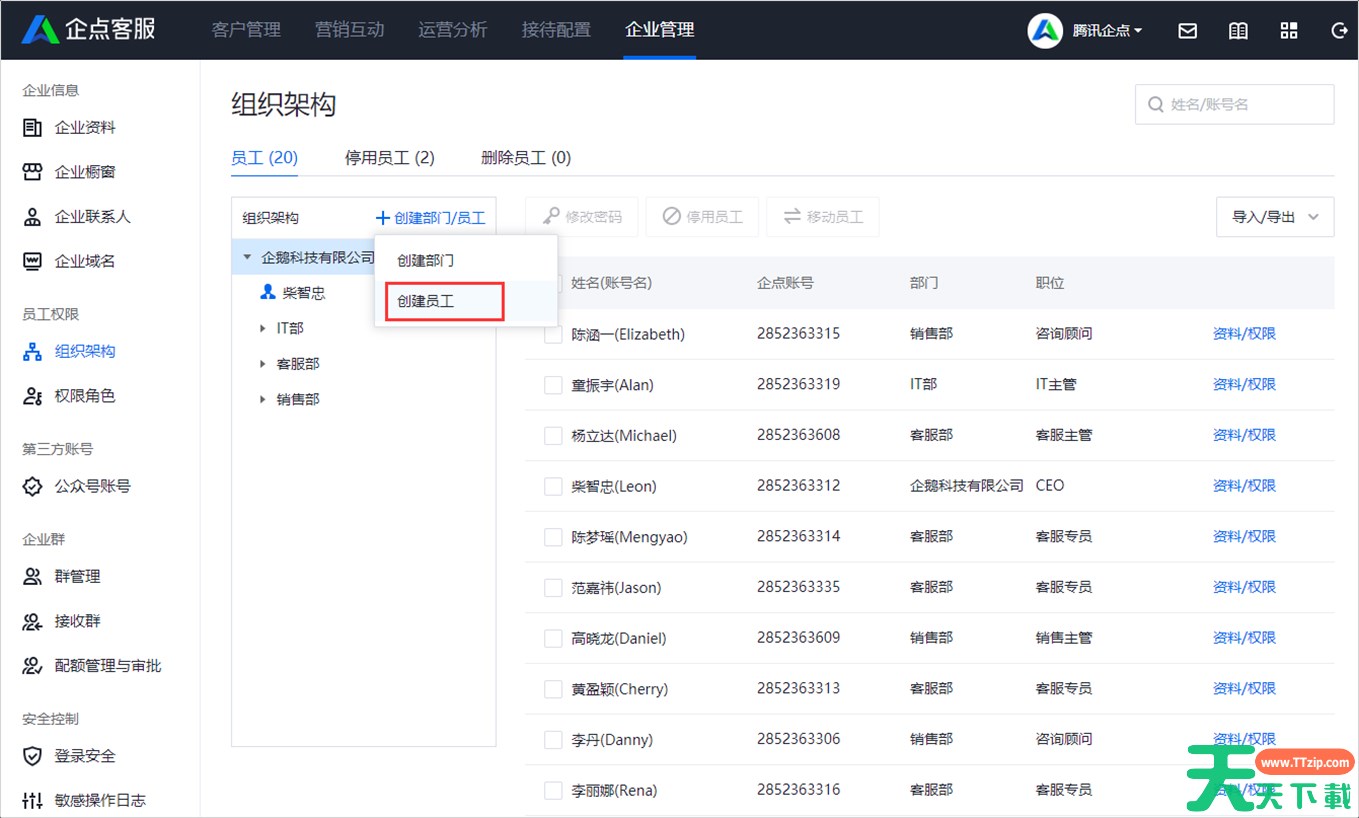Open 权限角色 in the sidebar
This screenshot has height=818, width=1359.
coord(85,396)
